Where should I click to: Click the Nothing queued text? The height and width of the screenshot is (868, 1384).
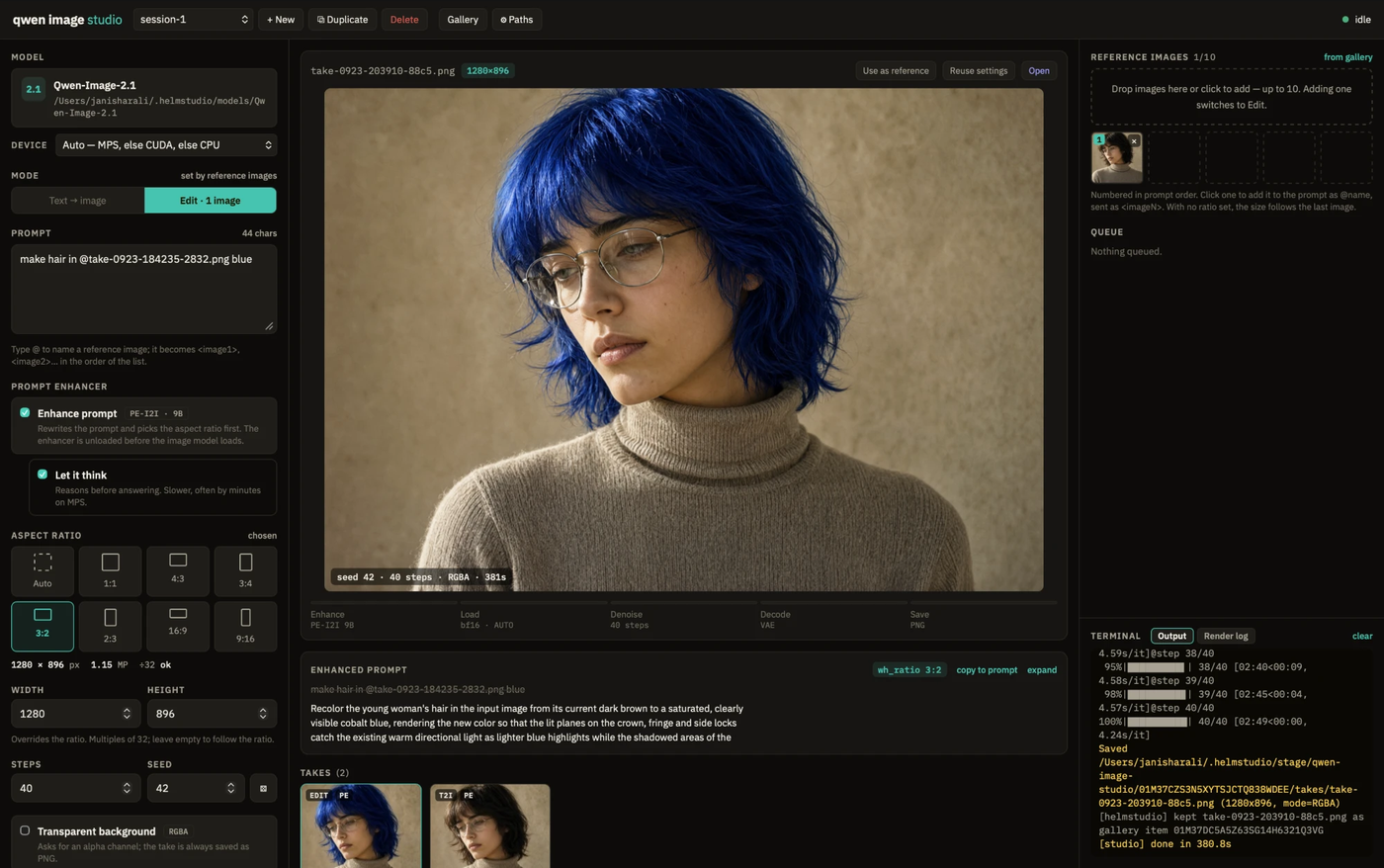point(1126,251)
